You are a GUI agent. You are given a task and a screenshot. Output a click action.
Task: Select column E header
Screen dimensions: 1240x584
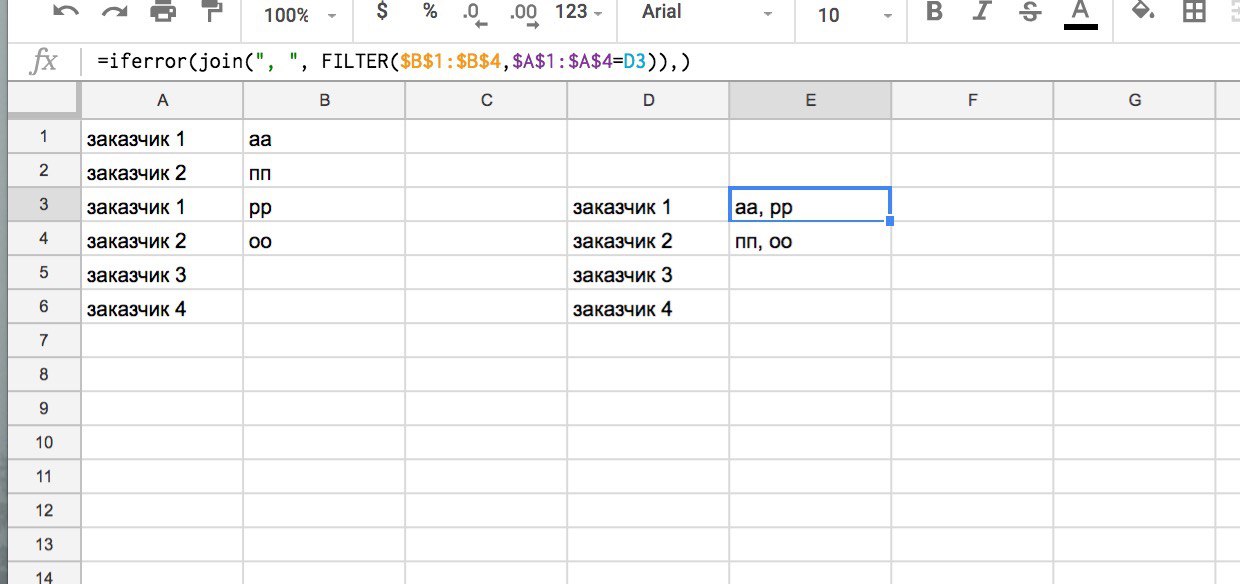click(x=810, y=100)
